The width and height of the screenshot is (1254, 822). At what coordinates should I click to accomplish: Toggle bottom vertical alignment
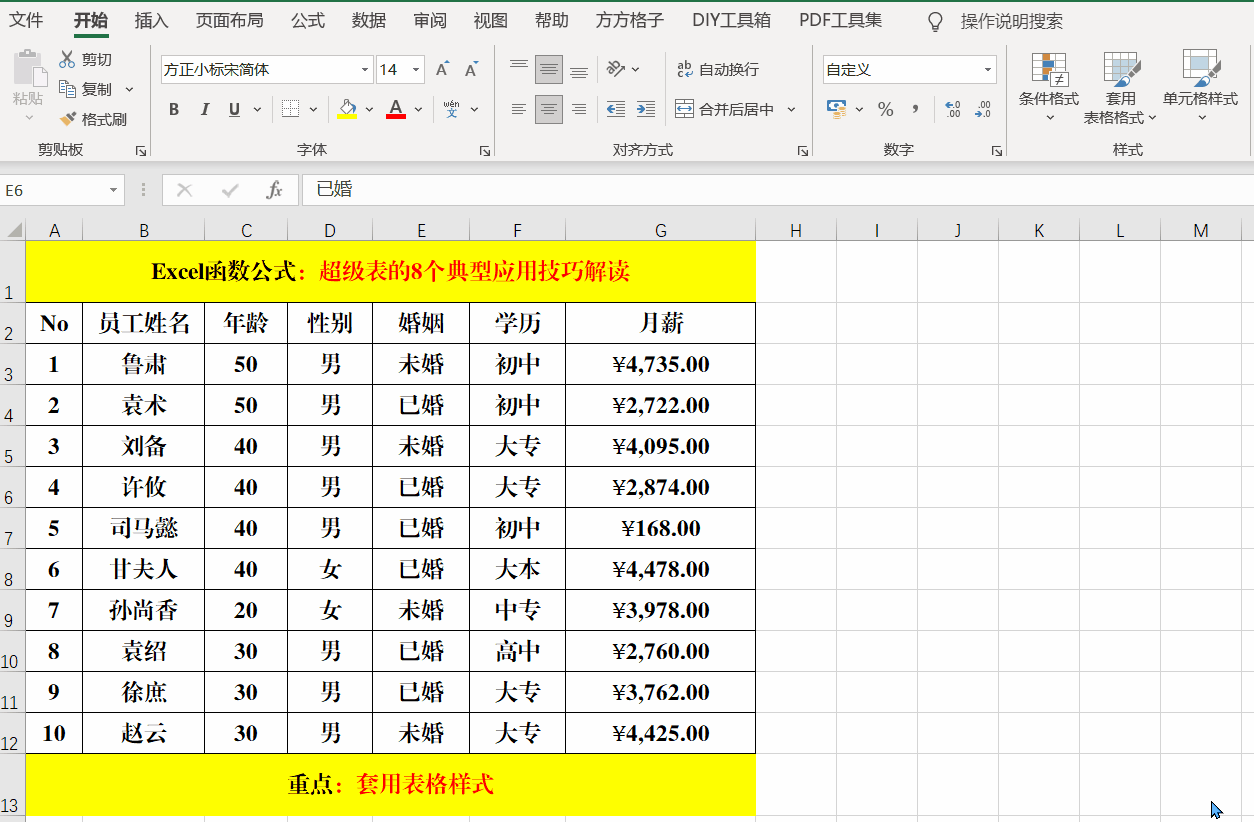click(x=579, y=69)
